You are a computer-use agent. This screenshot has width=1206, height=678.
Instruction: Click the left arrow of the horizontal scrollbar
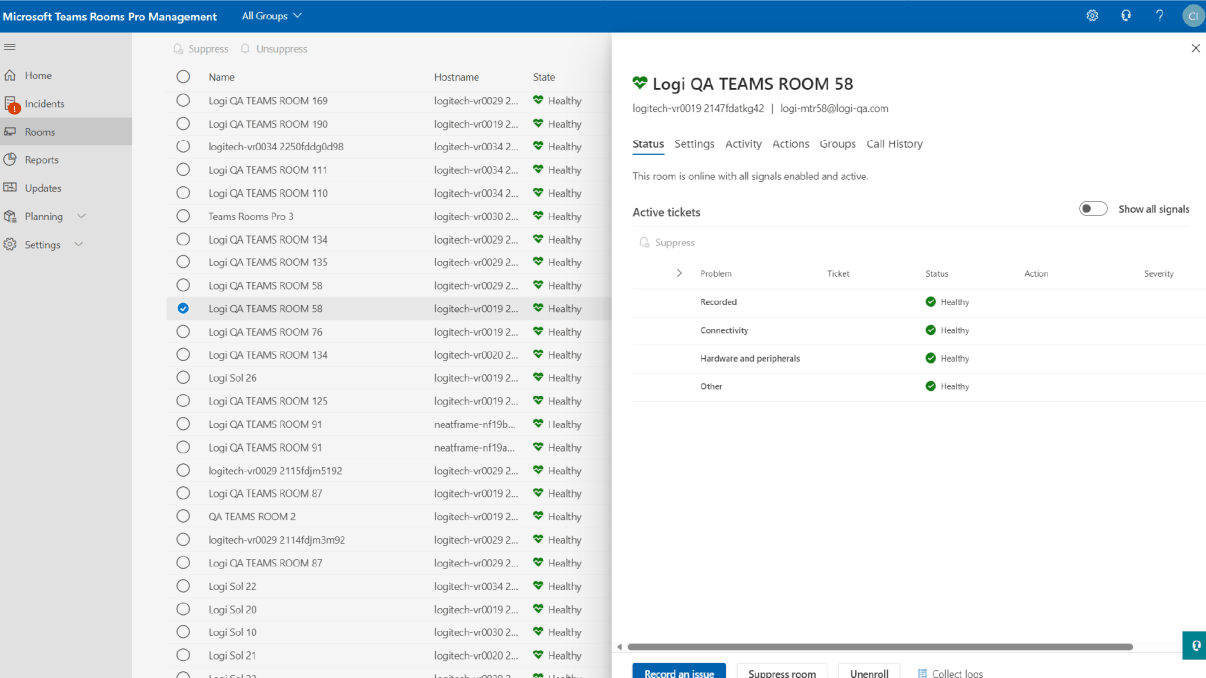(x=620, y=647)
